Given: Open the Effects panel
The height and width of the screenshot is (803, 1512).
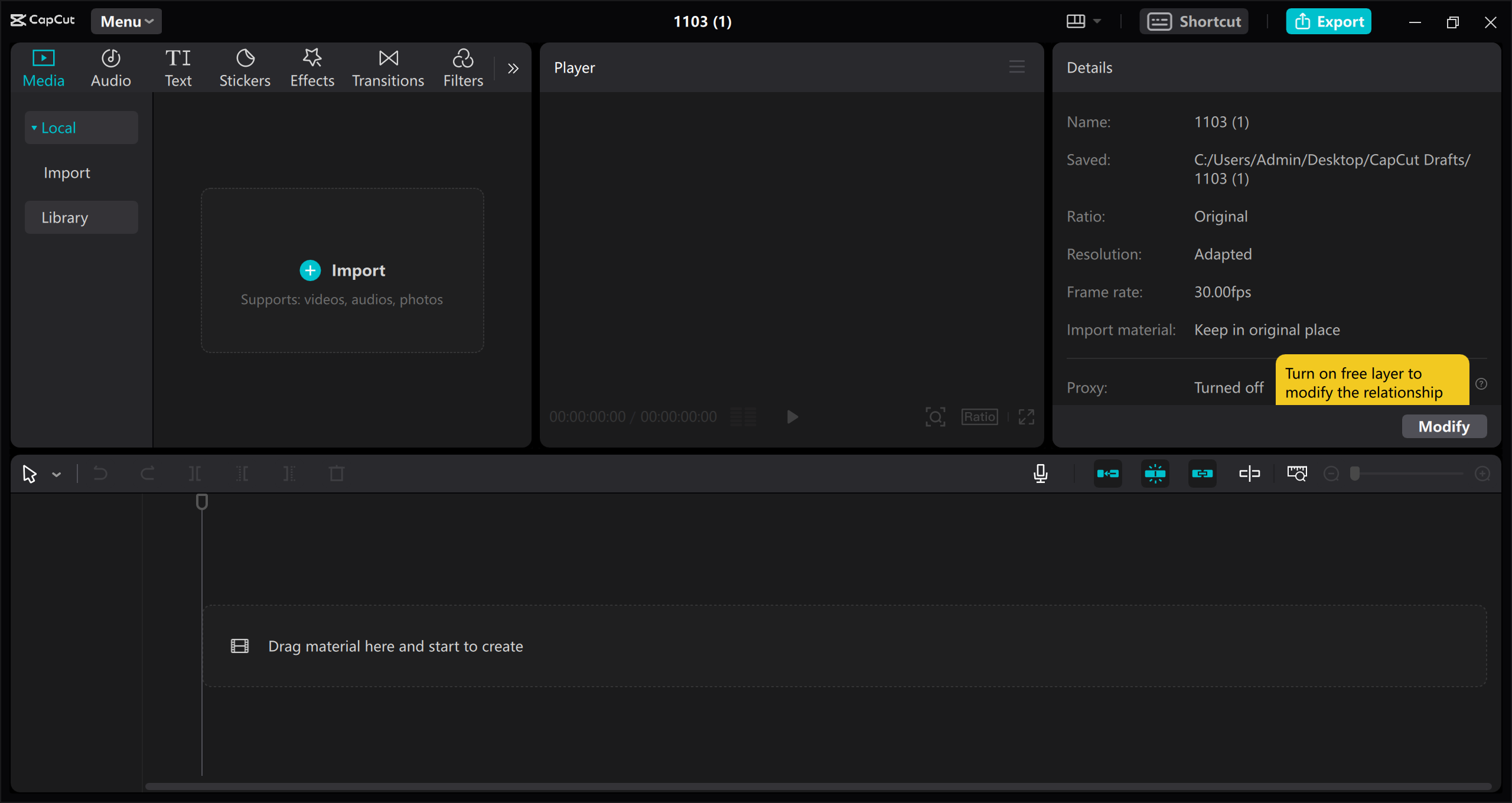Looking at the screenshot, I should coord(312,68).
